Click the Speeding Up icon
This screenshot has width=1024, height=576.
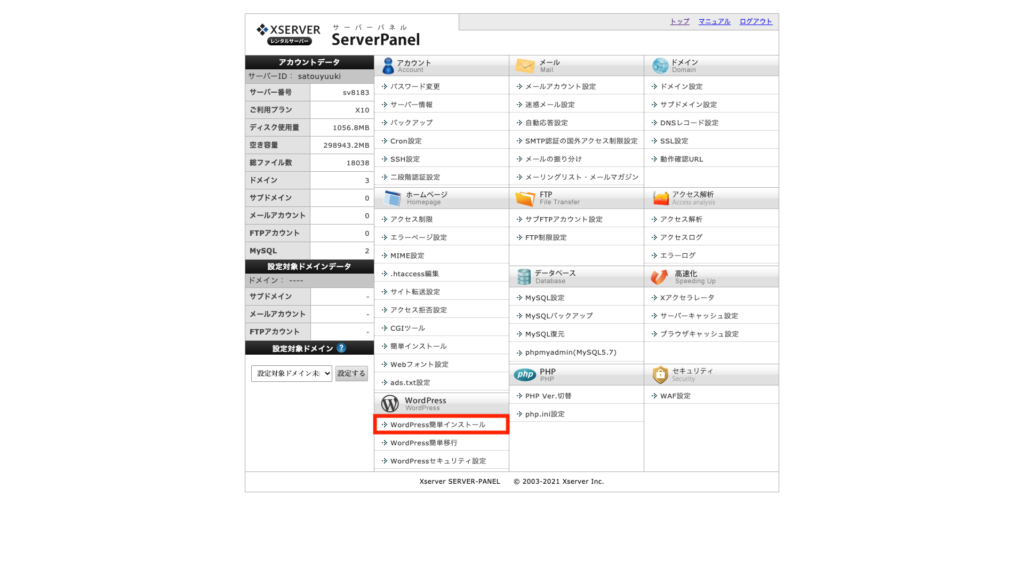point(660,277)
